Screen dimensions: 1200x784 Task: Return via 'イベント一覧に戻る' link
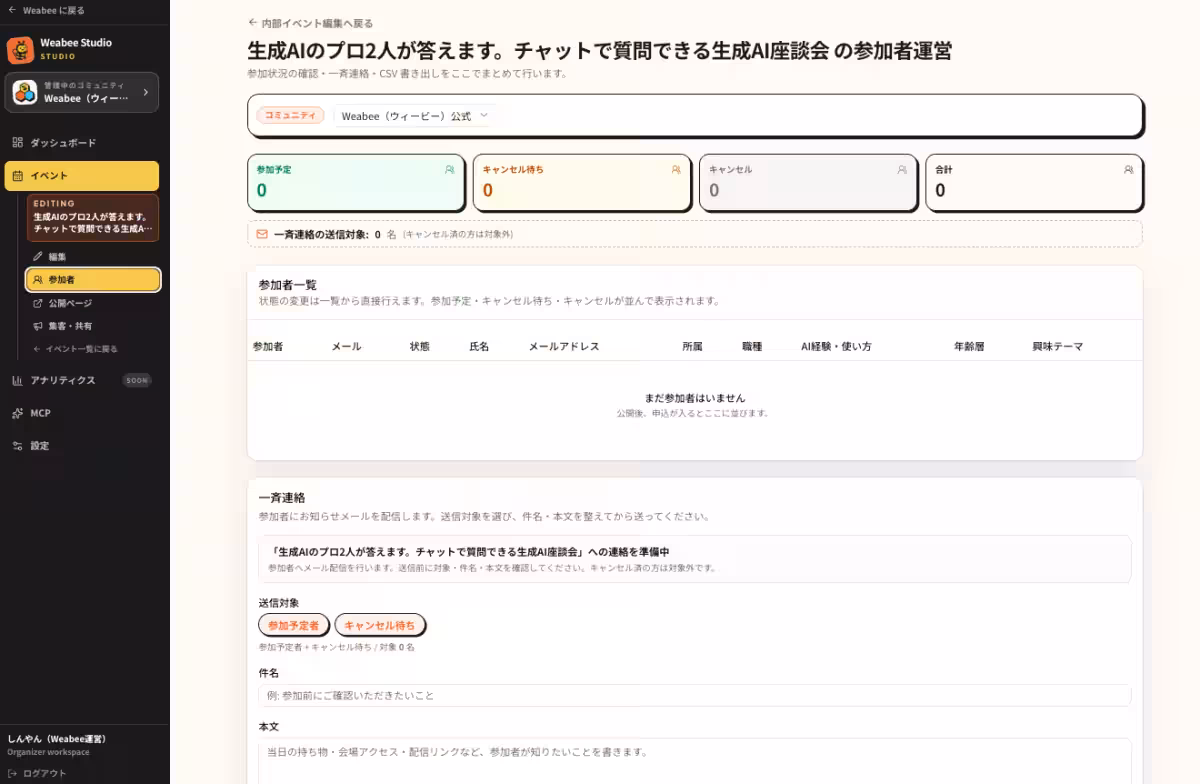(x=76, y=349)
